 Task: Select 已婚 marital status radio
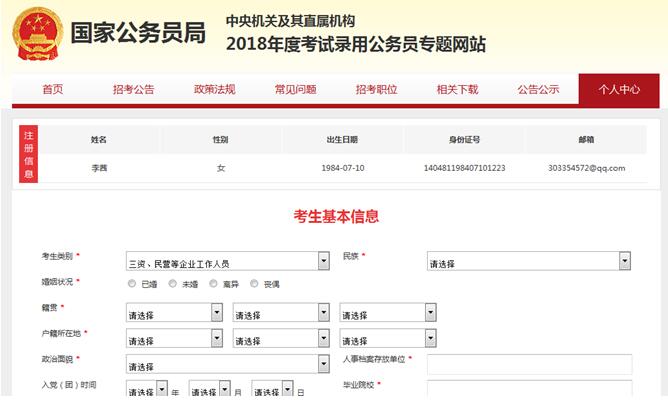click(x=132, y=284)
